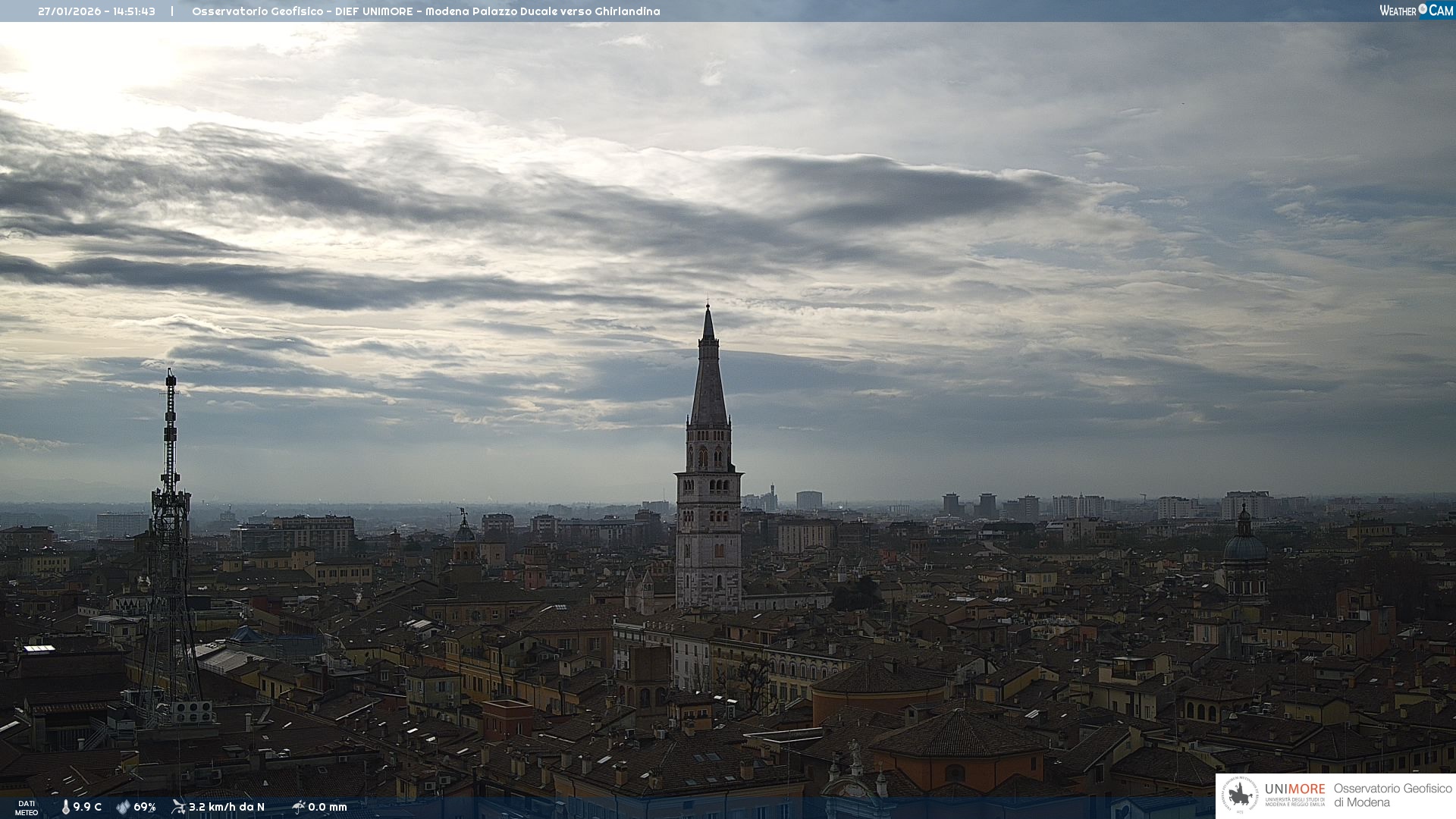The image size is (1456, 819).
Task: Click the 0.0 mm precipitation value
Action: tap(328, 807)
